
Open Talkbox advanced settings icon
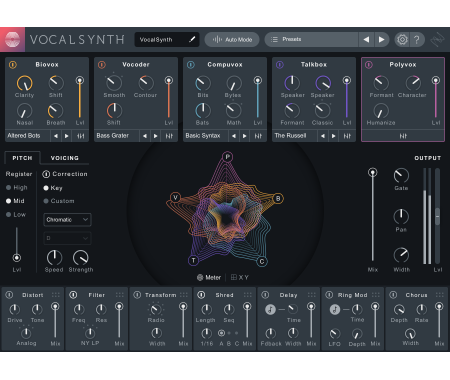(x=347, y=136)
